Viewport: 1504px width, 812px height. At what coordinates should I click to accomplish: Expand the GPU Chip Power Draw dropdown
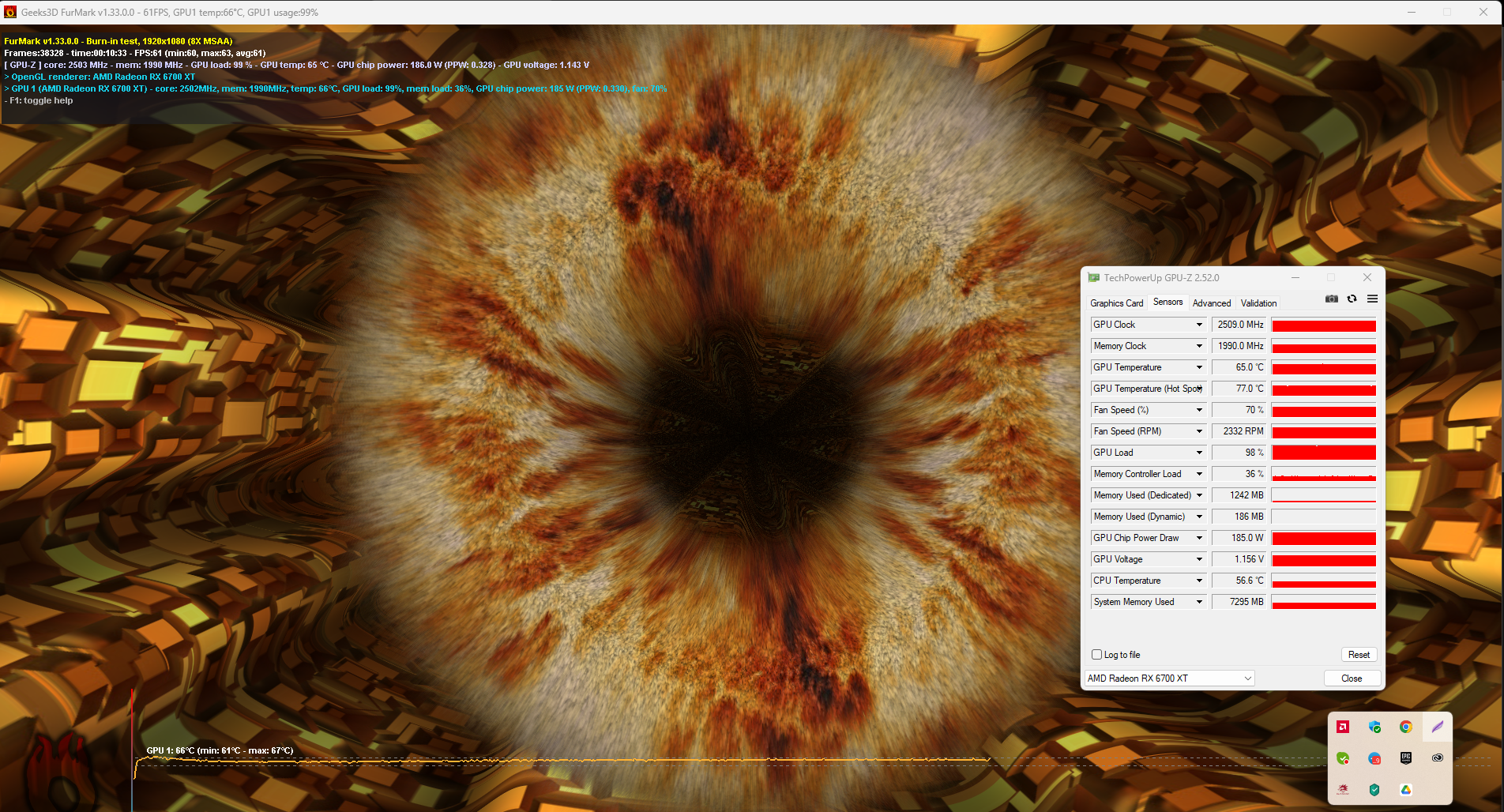tap(1199, 538)
